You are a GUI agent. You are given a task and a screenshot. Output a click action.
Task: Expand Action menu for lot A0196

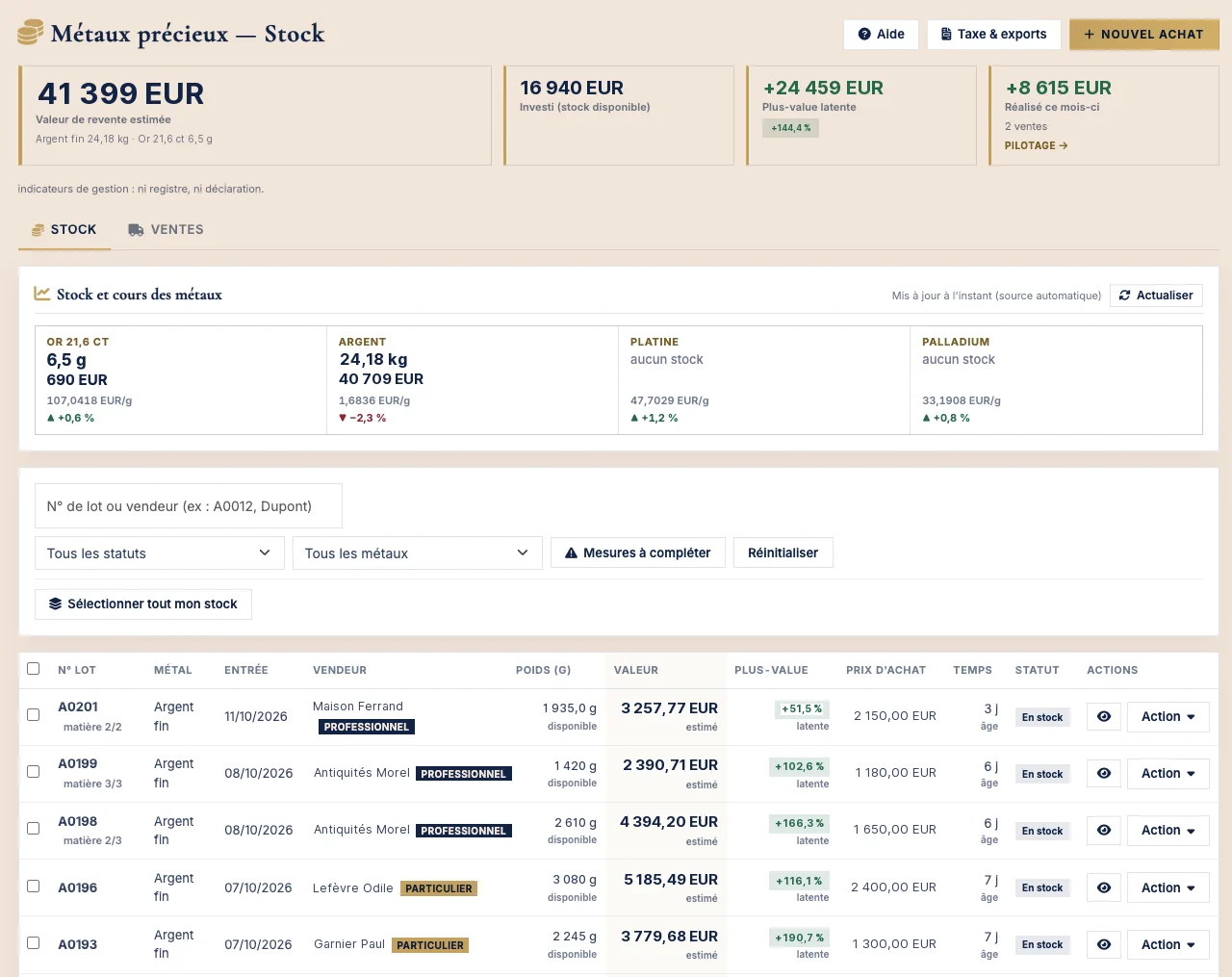[x=1168, y=887]
